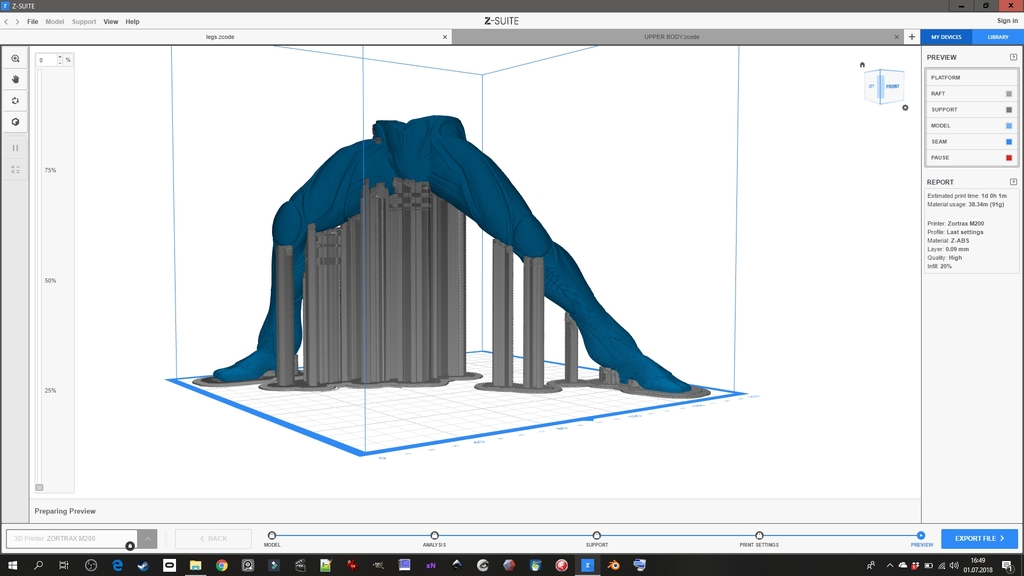Open the view perspective cube tool
The image size is (1024, 576).
pos(15,122)
